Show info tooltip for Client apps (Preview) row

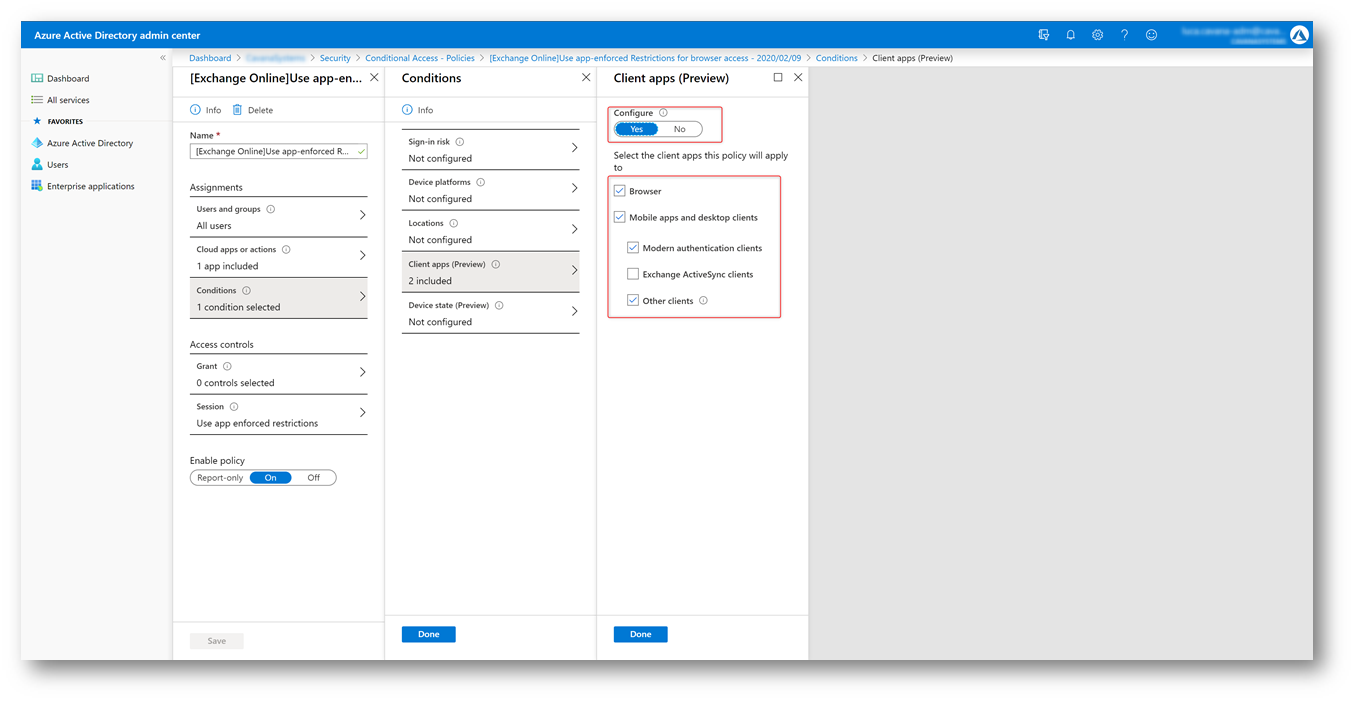coord(496,265)
